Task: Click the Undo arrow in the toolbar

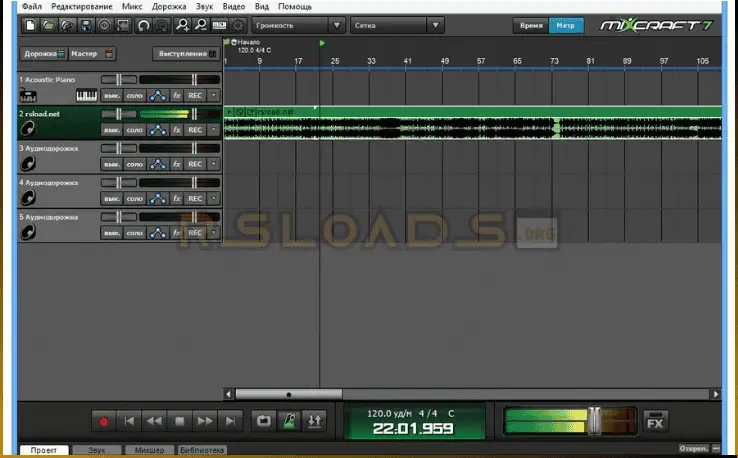Action: click(x=145, y=24)
